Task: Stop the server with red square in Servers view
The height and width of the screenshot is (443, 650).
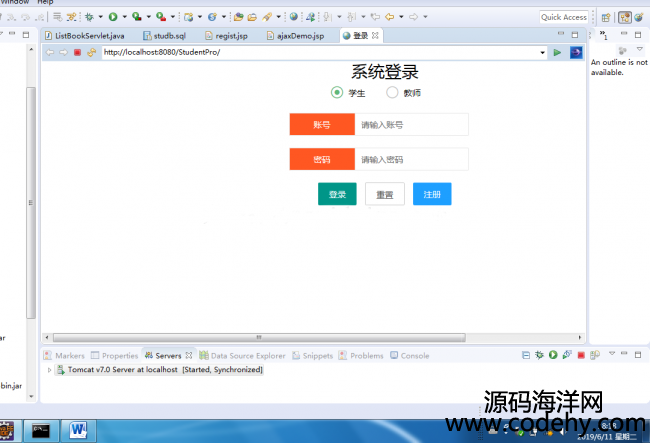Action: pos(581,356)
